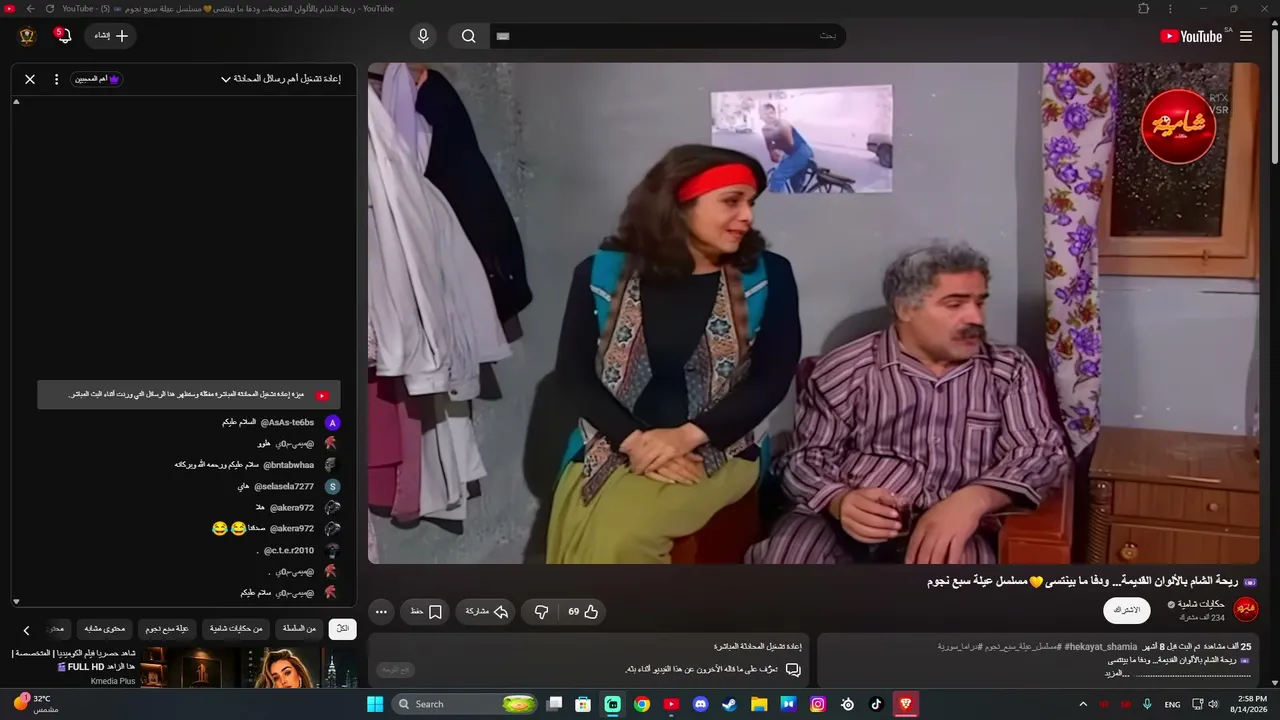Screen dimensions: 1280x720
Task: Open the browser extensions puzzle icon
Action: pyautogui.click(x=1144, y=8)
